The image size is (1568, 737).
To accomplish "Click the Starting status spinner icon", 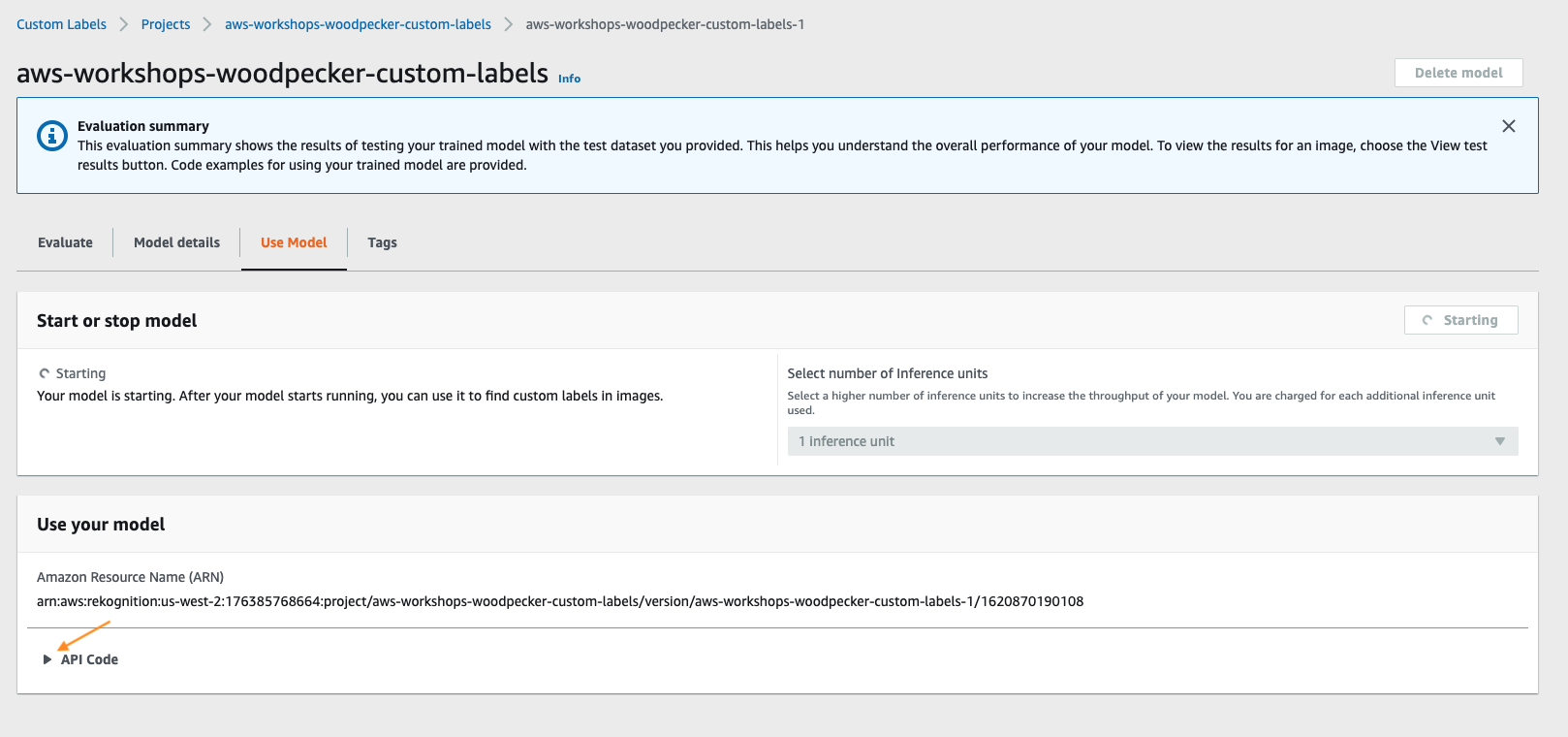I will pos(44,373).
